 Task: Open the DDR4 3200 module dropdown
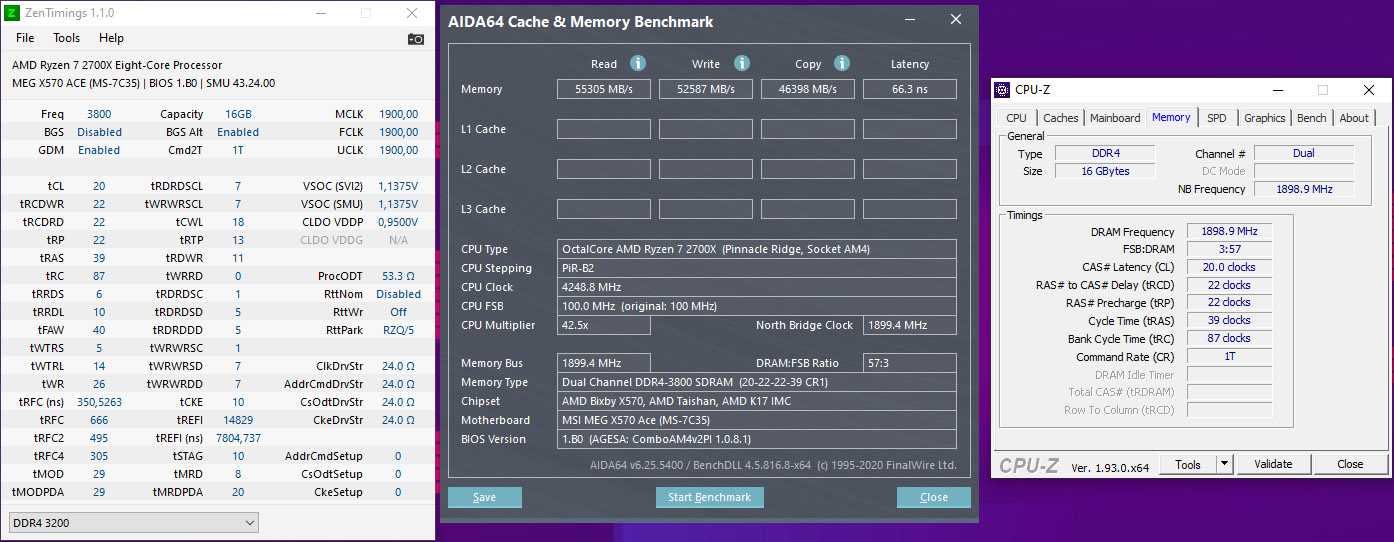133,522
